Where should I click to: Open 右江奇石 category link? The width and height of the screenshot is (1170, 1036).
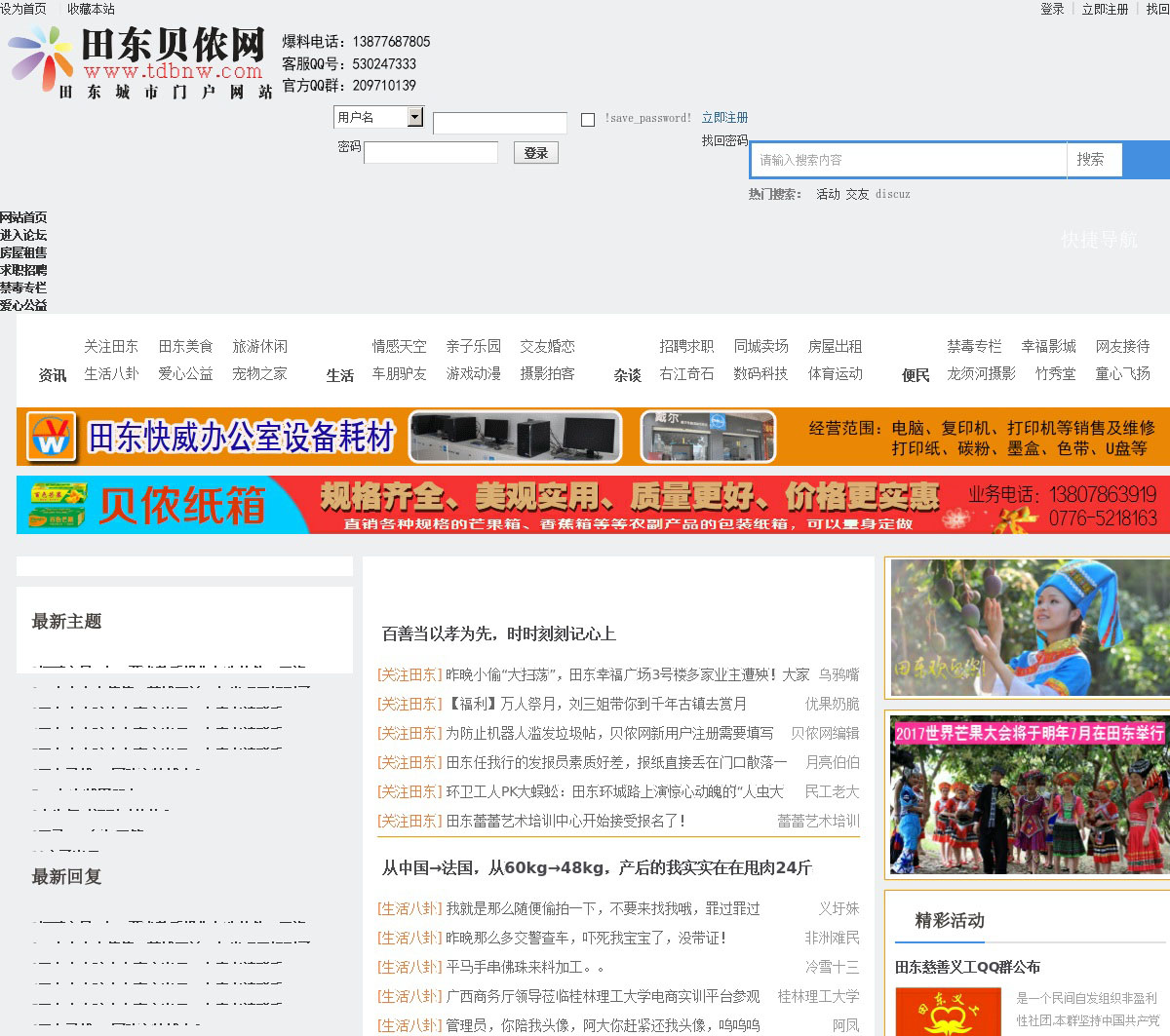(686, 373)
